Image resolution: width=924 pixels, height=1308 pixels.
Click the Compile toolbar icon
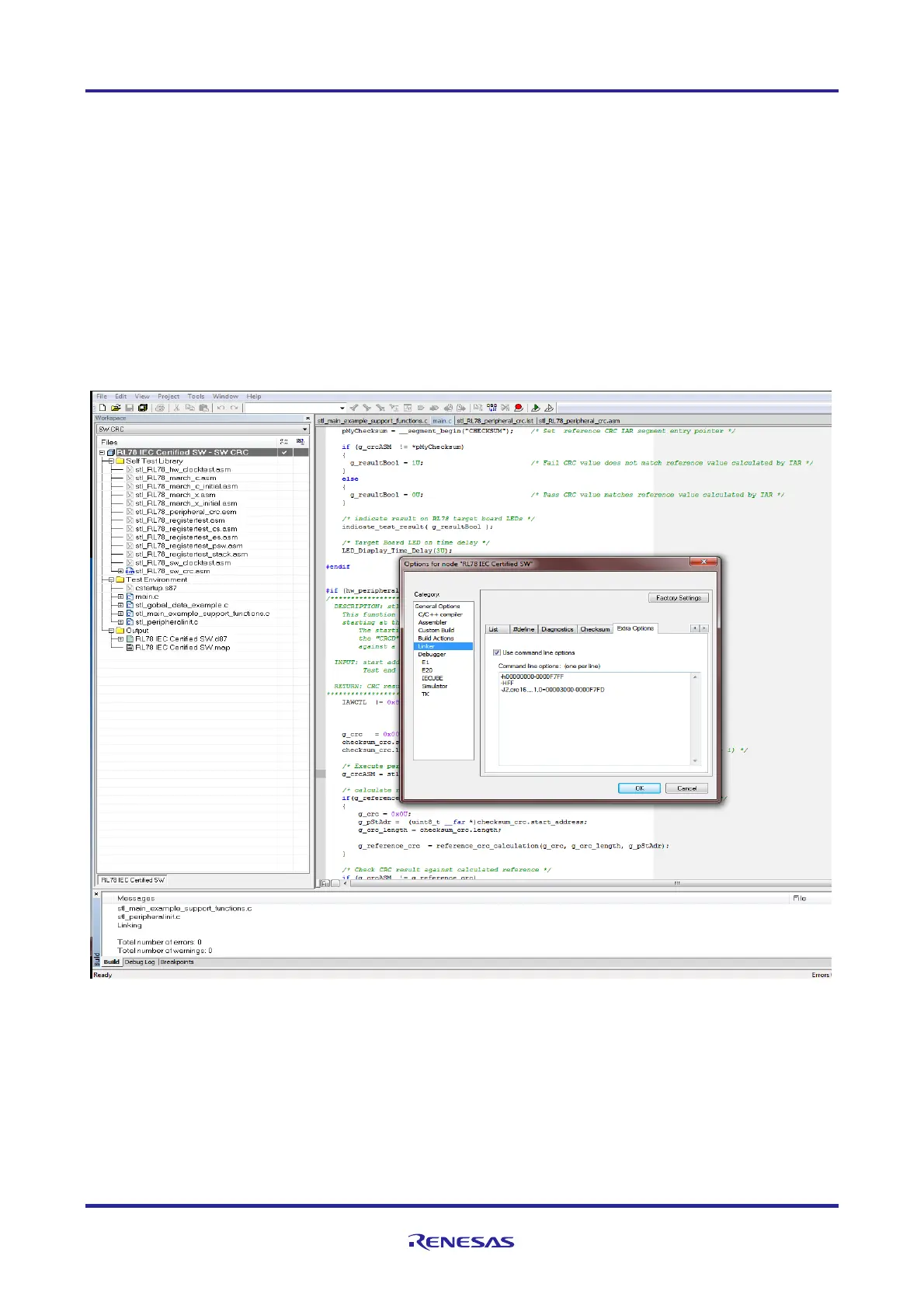(x=478, y=408)
